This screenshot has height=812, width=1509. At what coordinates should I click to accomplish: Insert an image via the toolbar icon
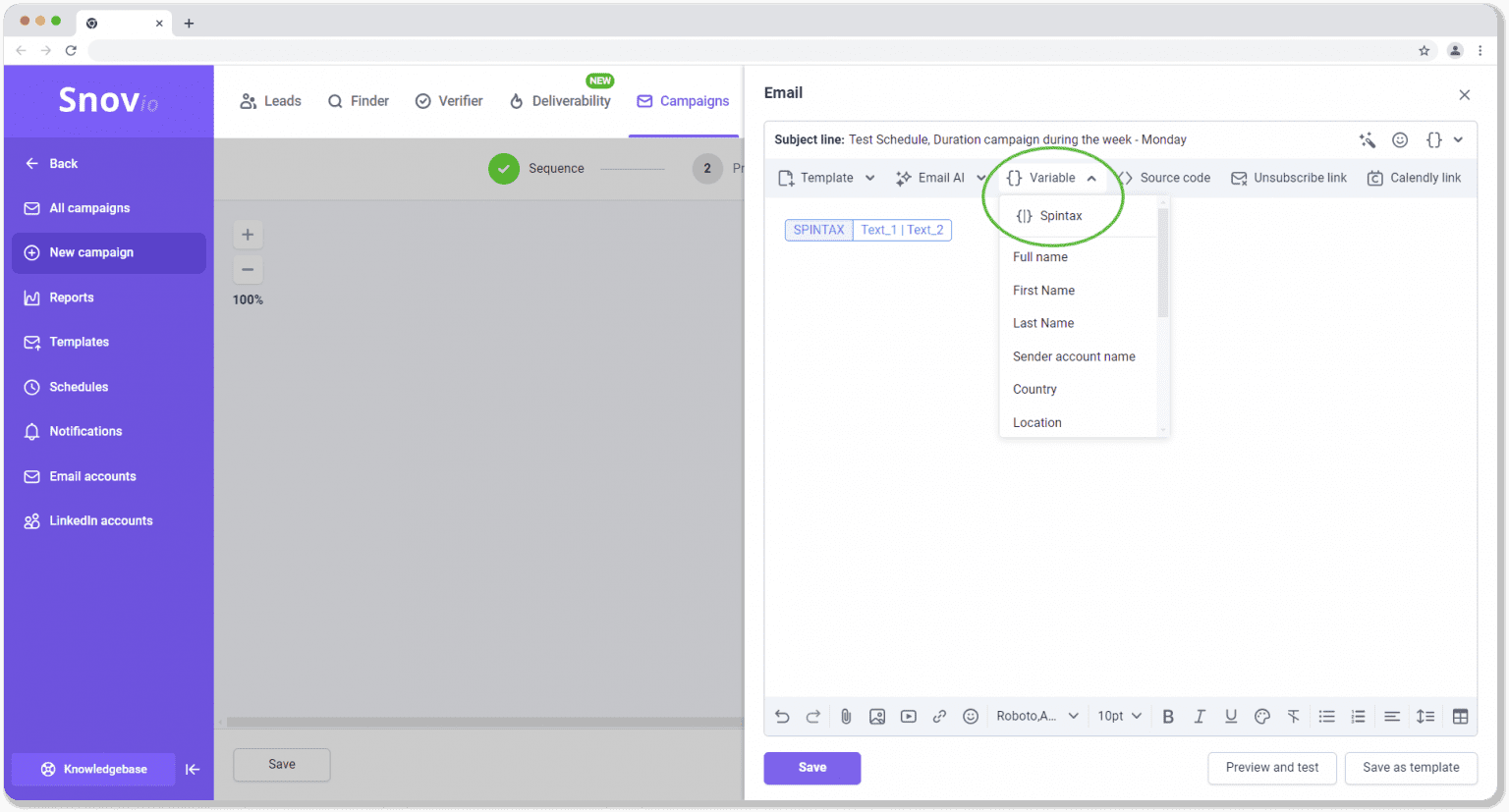877,717
